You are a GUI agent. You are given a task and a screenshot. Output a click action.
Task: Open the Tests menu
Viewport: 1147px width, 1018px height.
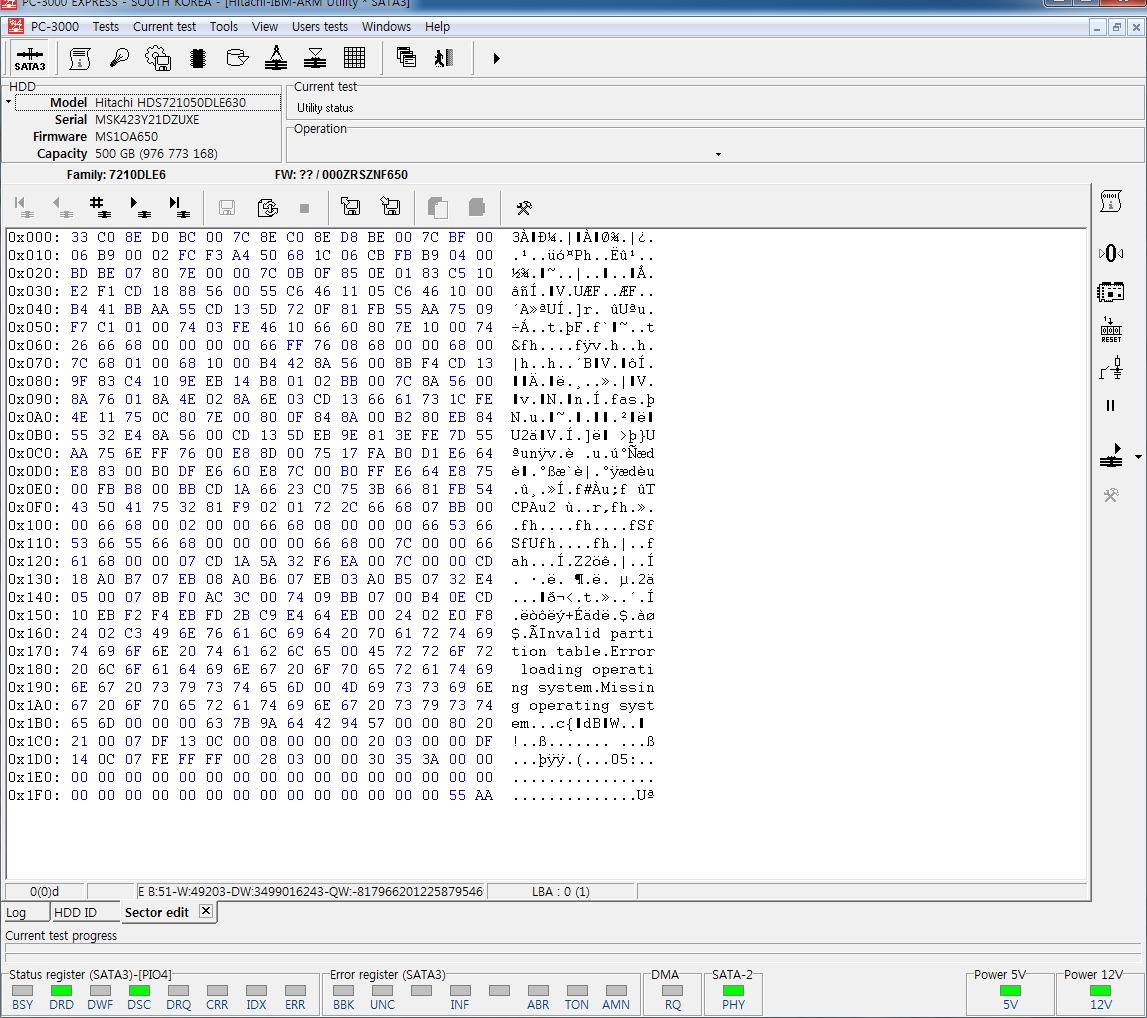[105, 27]
